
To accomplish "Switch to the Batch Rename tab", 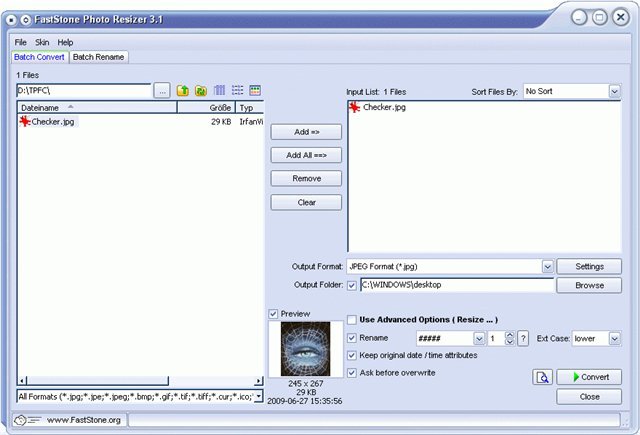I will click(98, 57).
